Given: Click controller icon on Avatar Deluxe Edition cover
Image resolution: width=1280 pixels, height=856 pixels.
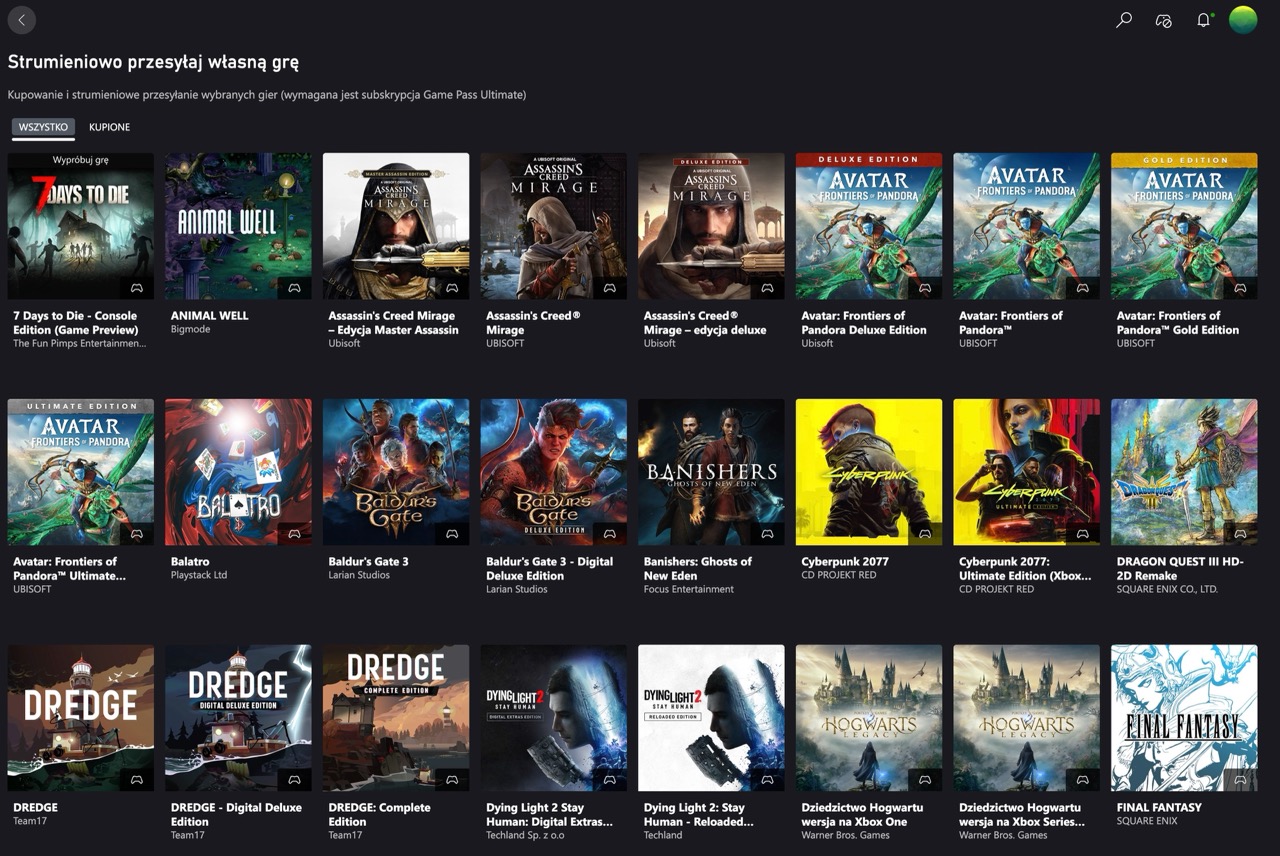Looking at the screenshot, I should click(925, 288).
